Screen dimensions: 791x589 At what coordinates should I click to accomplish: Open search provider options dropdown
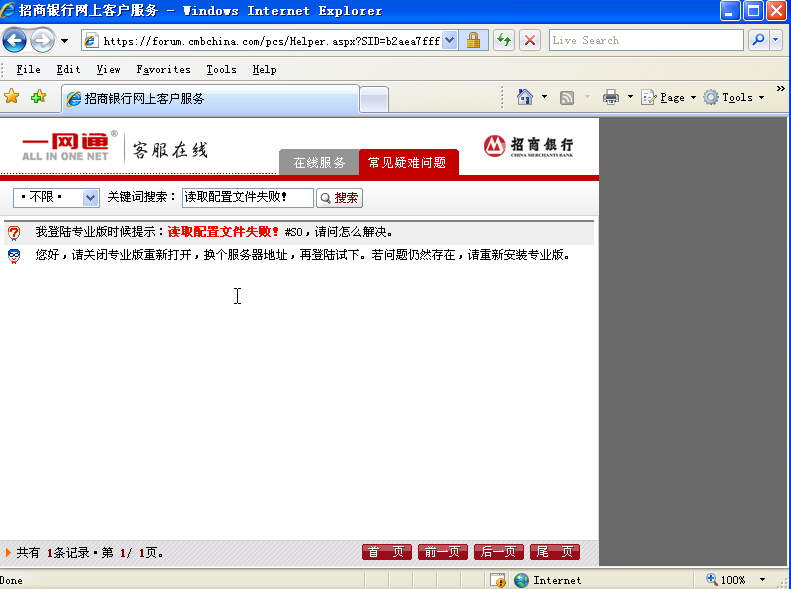[x=776, y=40]
